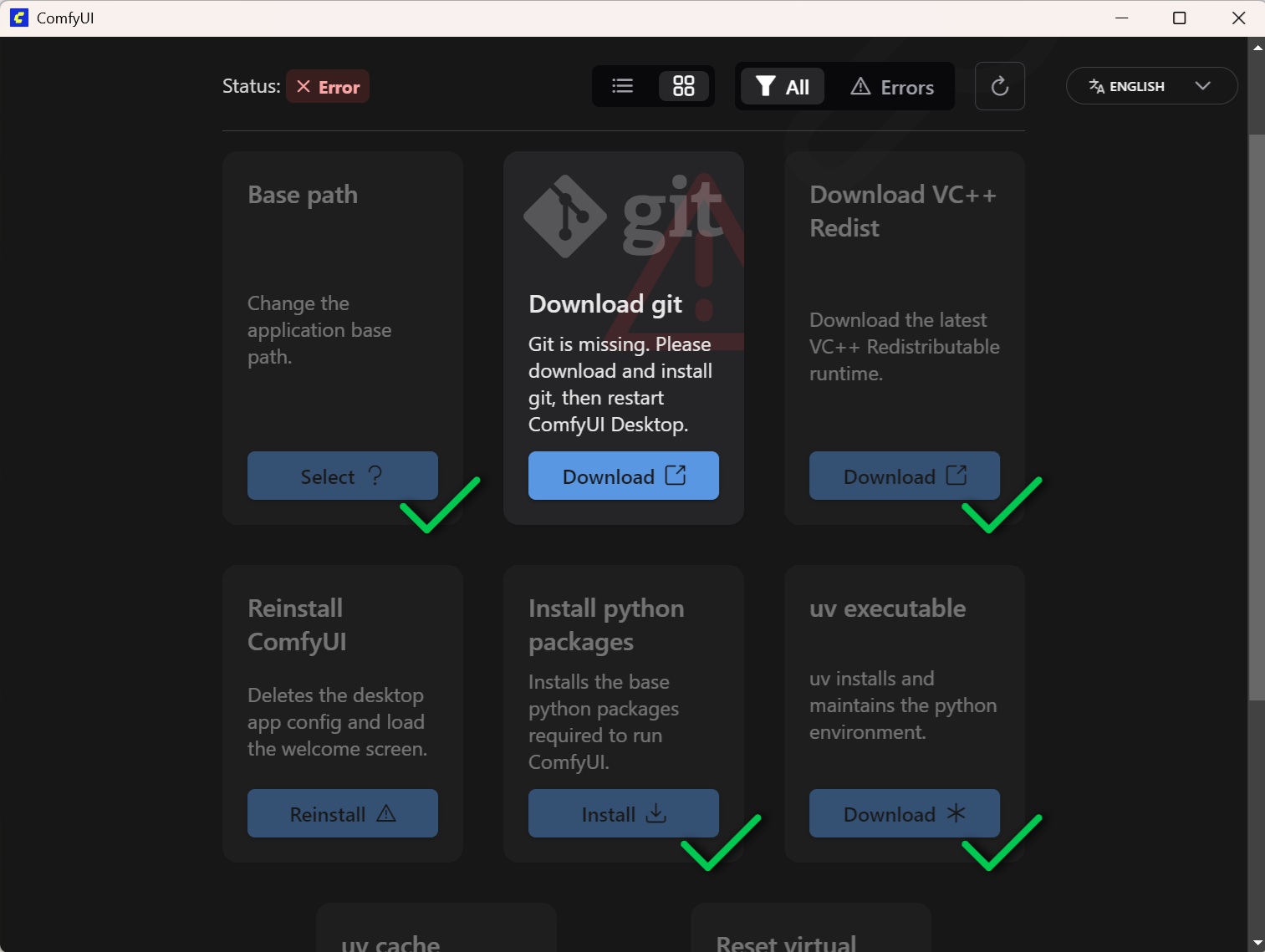Click the "Download VC++ Redist" card title
Image resolution: width=1265 pixels, height=952 pixels.
pyautogui.click(x=903, y=211)
